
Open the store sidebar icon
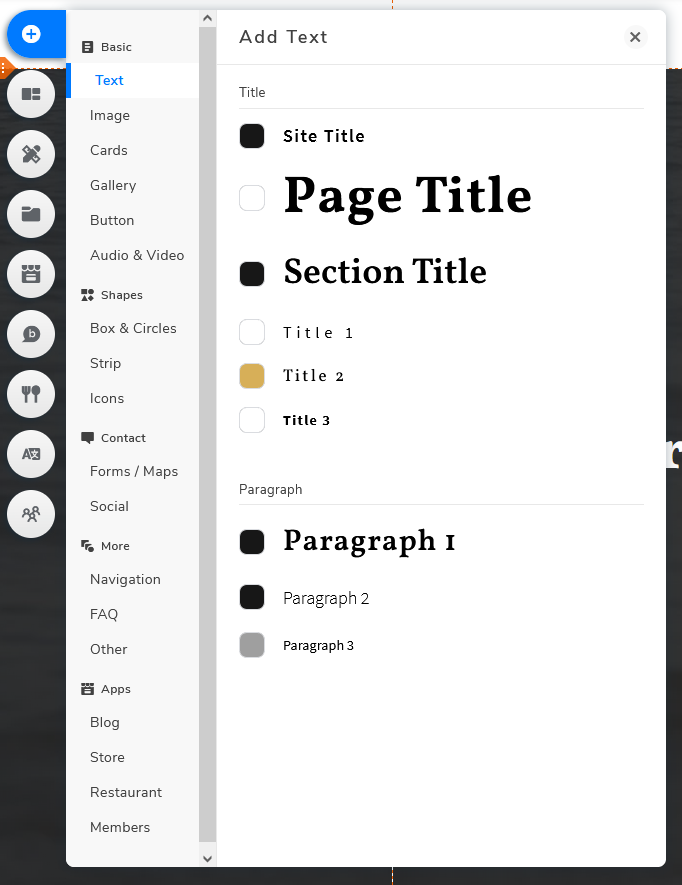31,274
